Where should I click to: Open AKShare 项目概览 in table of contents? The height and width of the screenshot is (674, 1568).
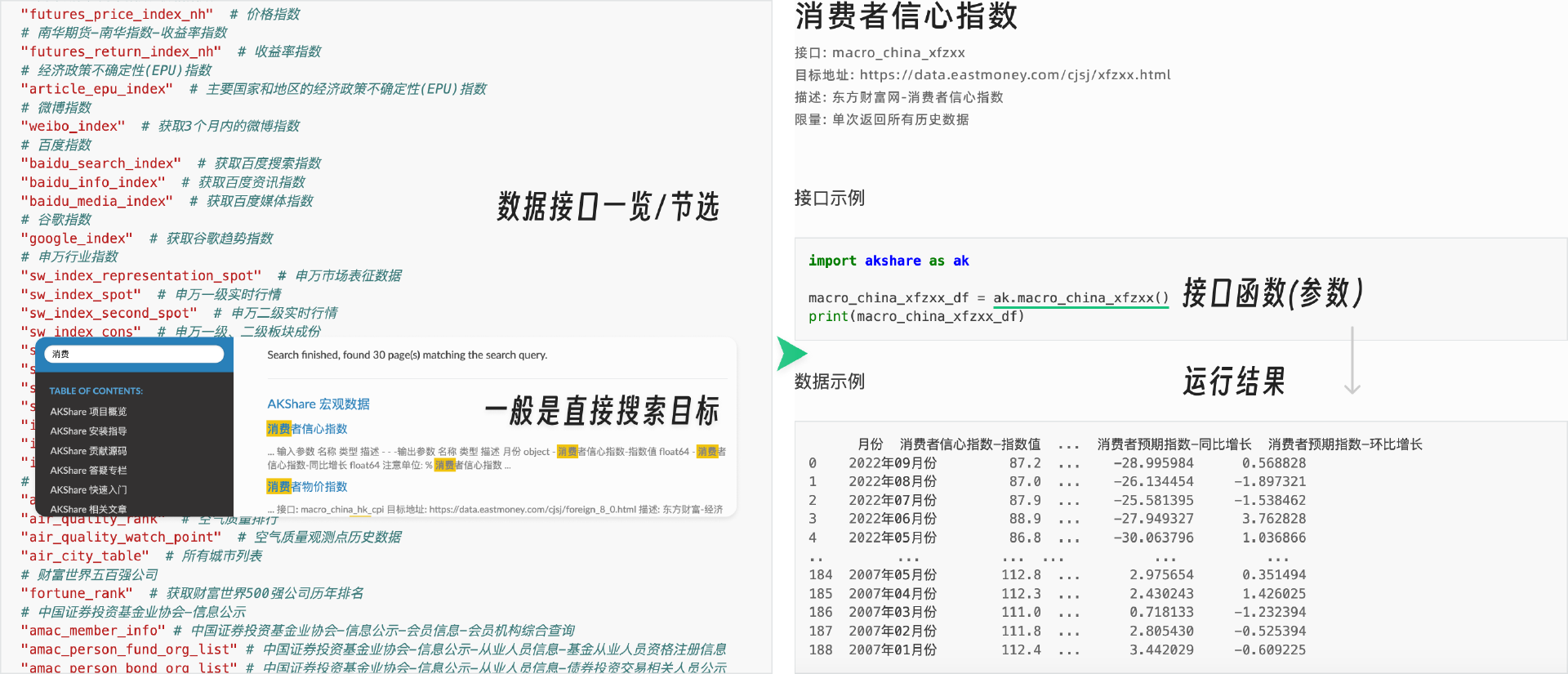point(88,412)
